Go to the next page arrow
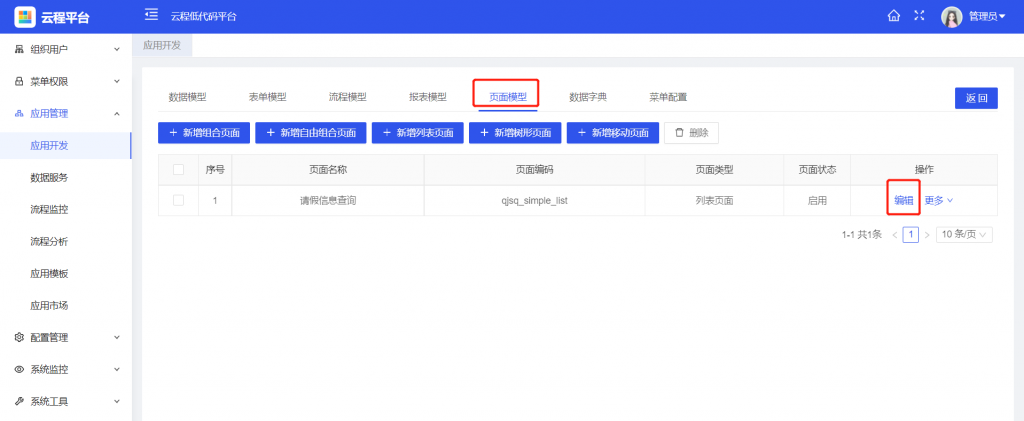 (927, 235)
